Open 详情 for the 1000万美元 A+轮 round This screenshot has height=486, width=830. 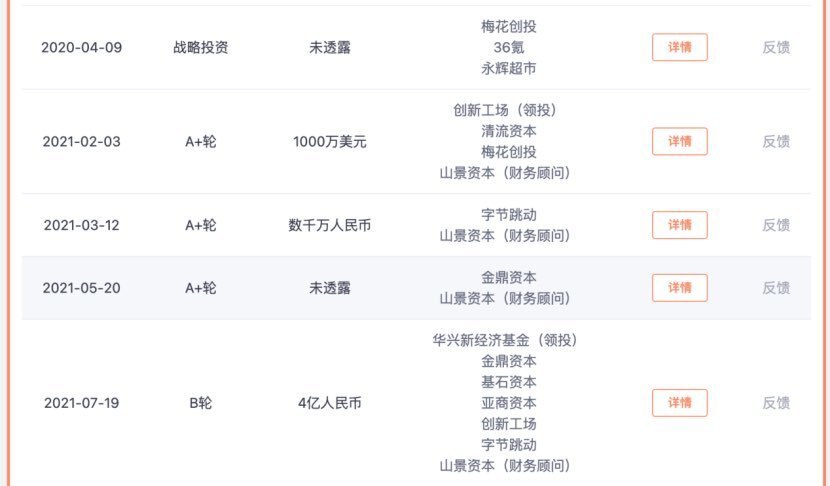[x=679, y=141]
